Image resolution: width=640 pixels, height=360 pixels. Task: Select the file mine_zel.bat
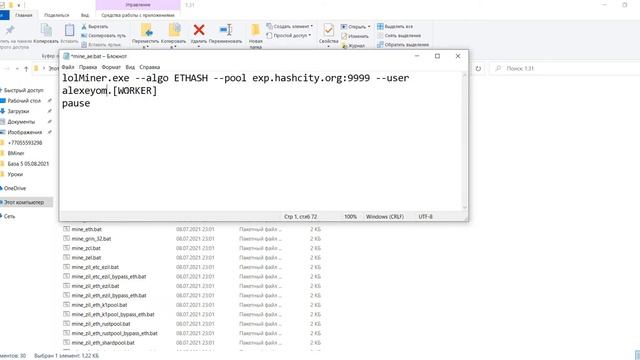(87, 258)
